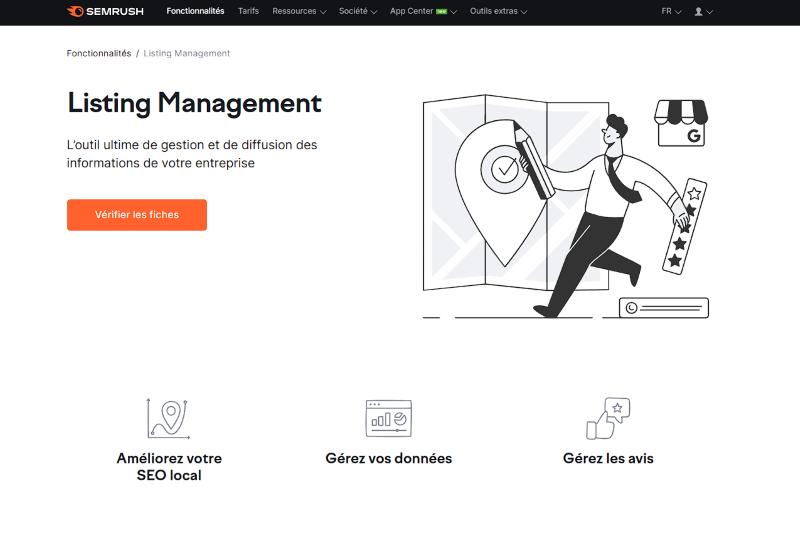
Task: Click the thumbs-up reviews icon
Action: [x=608, y=418]
